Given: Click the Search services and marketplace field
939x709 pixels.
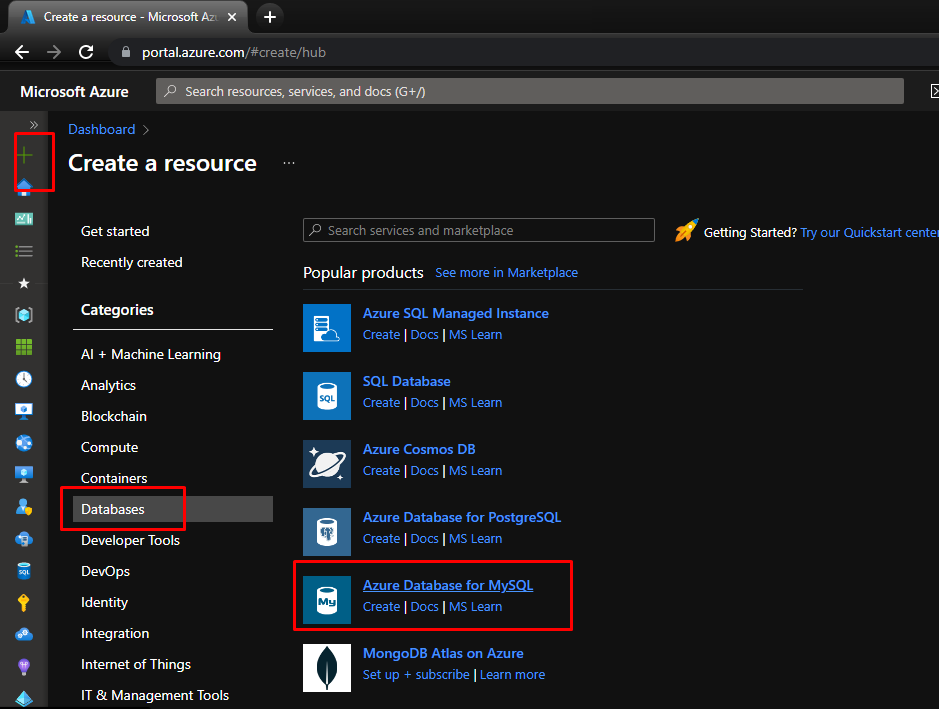Looking at the screenshot, I should 479,230.
